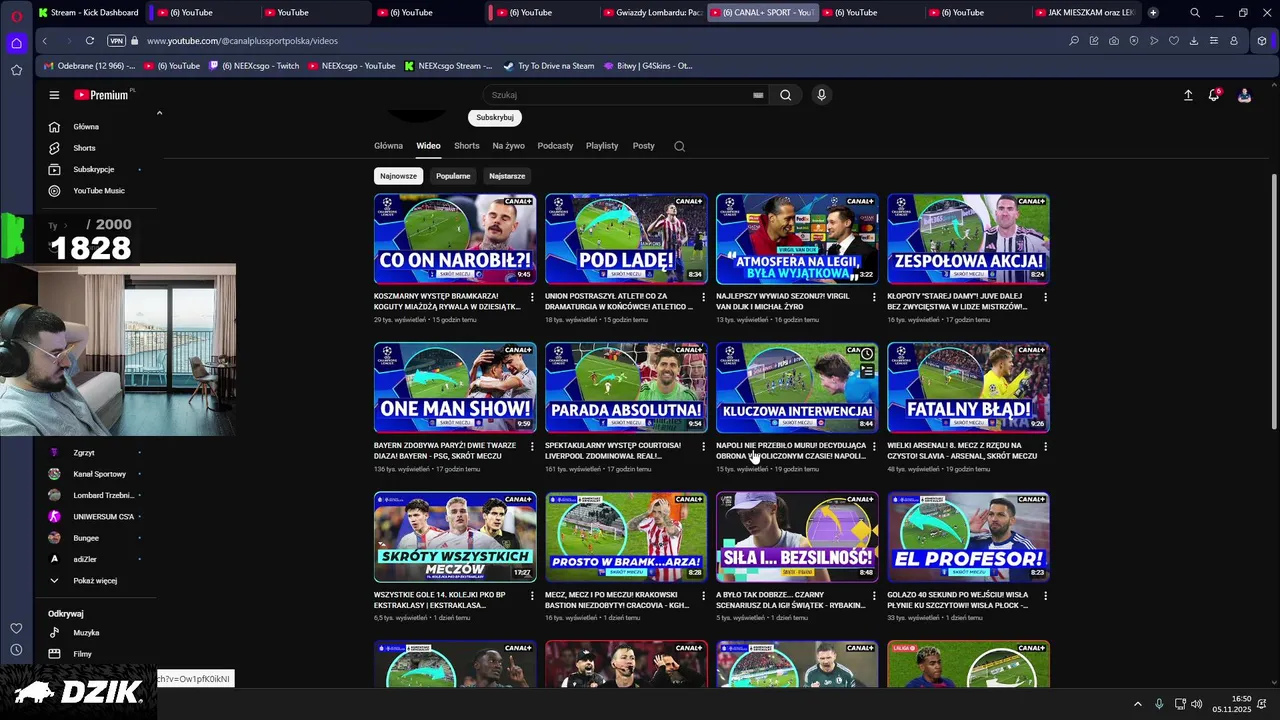The width and height of the screenshot is (1280, 720).
Task: Open Kanał Sportowy subscription
Action: (99, 474)
